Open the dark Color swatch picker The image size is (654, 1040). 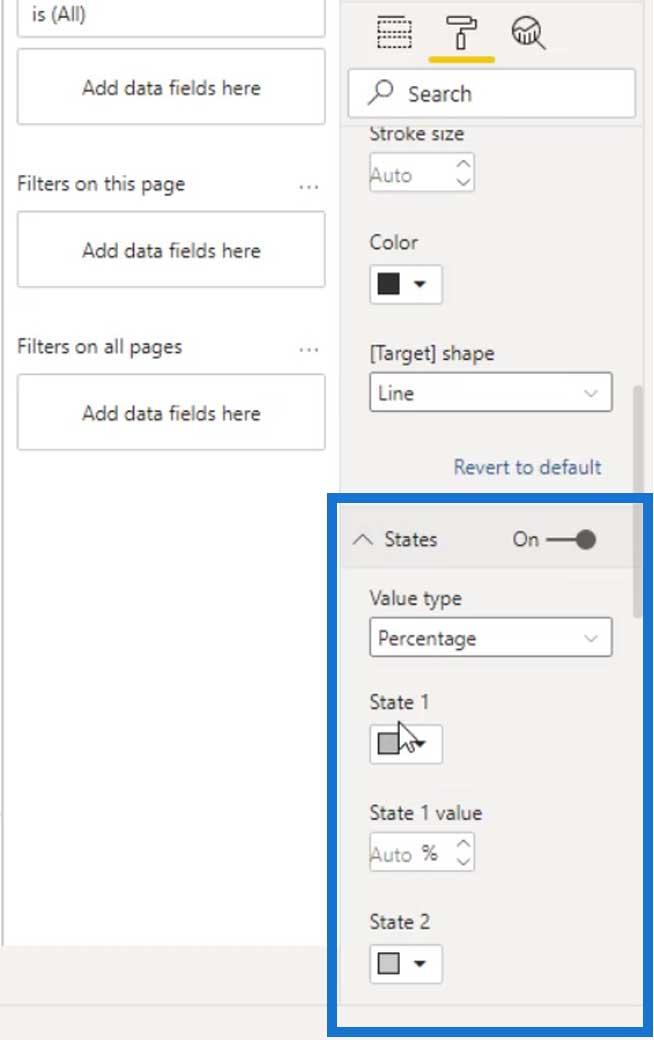tap(405, 284)
